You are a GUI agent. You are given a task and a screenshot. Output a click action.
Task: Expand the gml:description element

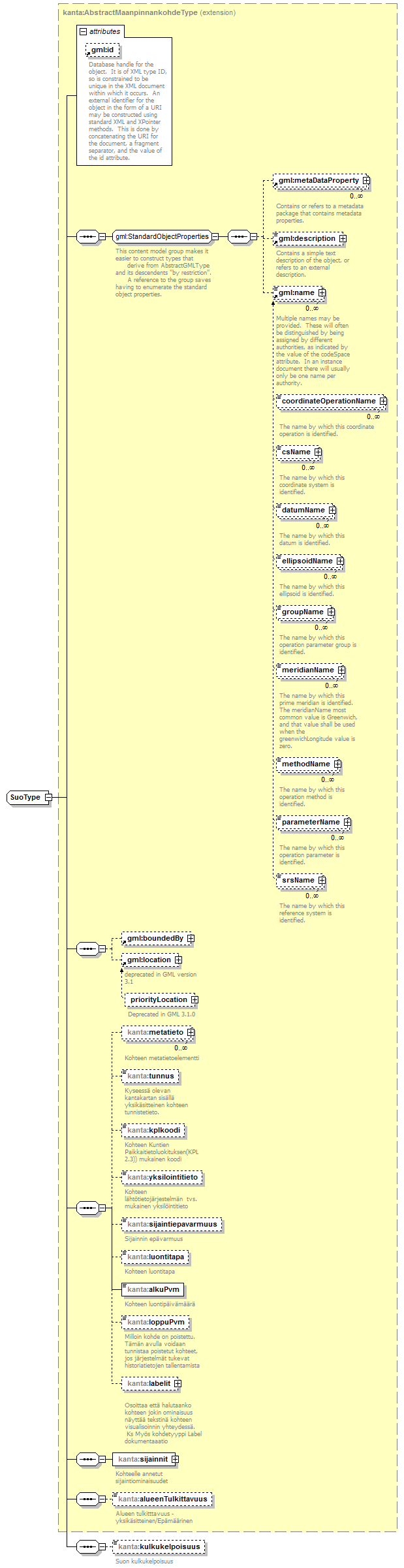pos(343,238)
